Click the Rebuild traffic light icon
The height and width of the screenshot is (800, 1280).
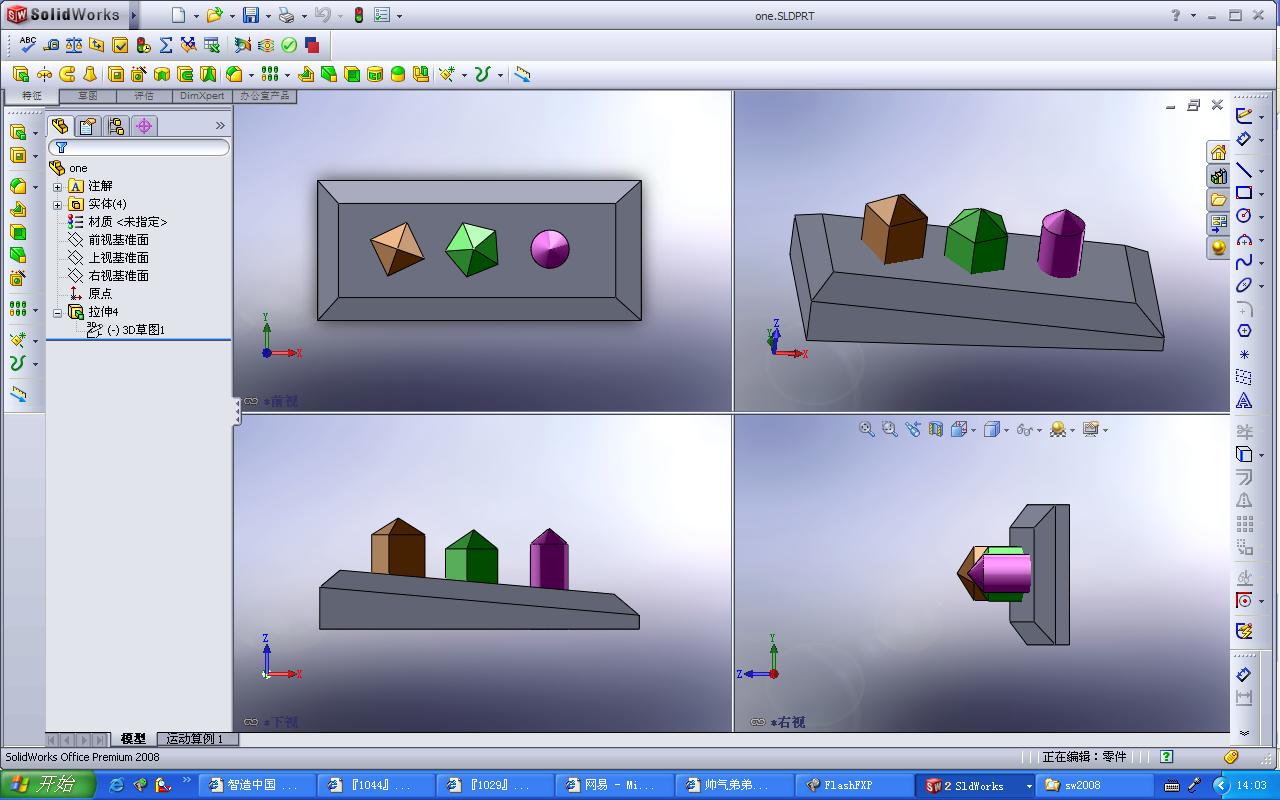(x=359, y=15)
